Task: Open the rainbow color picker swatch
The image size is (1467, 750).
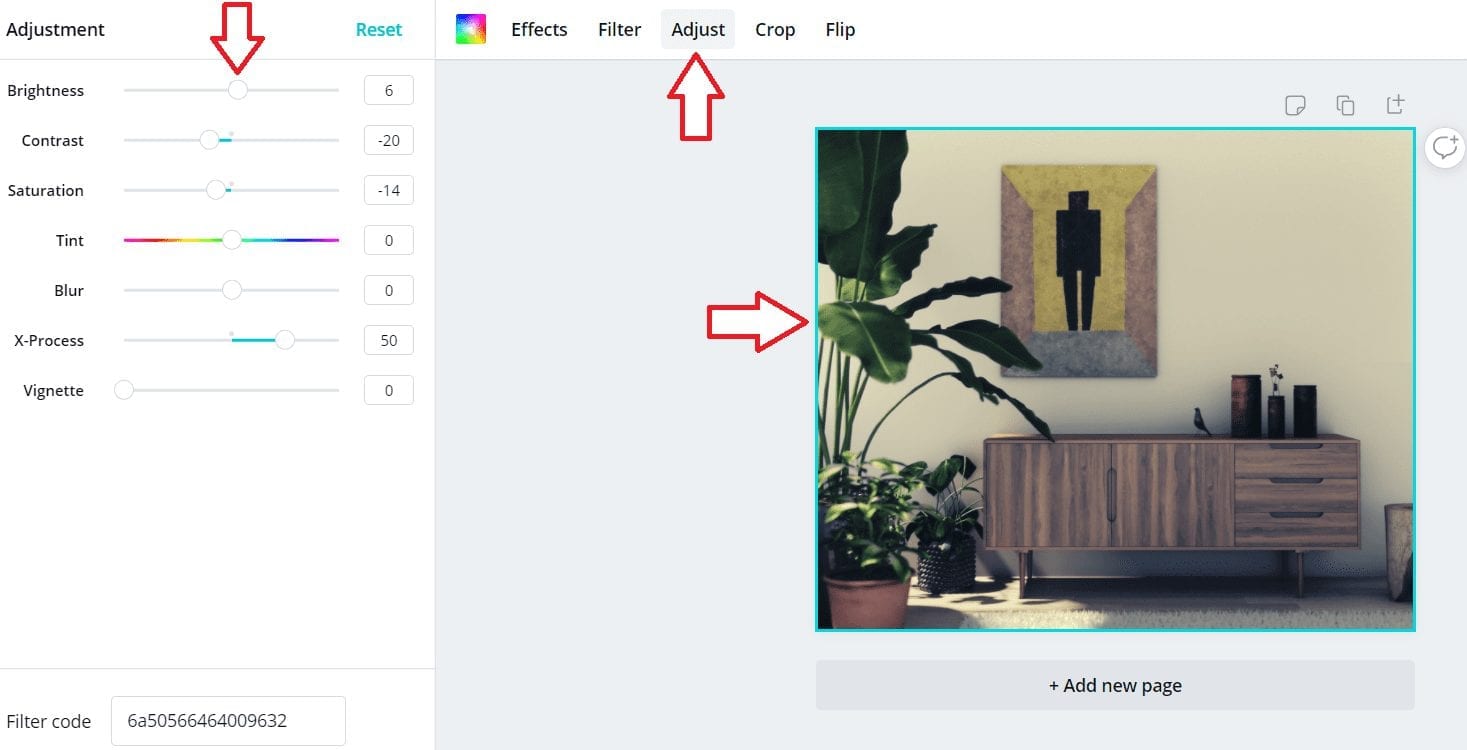Action: pos(470,29)
